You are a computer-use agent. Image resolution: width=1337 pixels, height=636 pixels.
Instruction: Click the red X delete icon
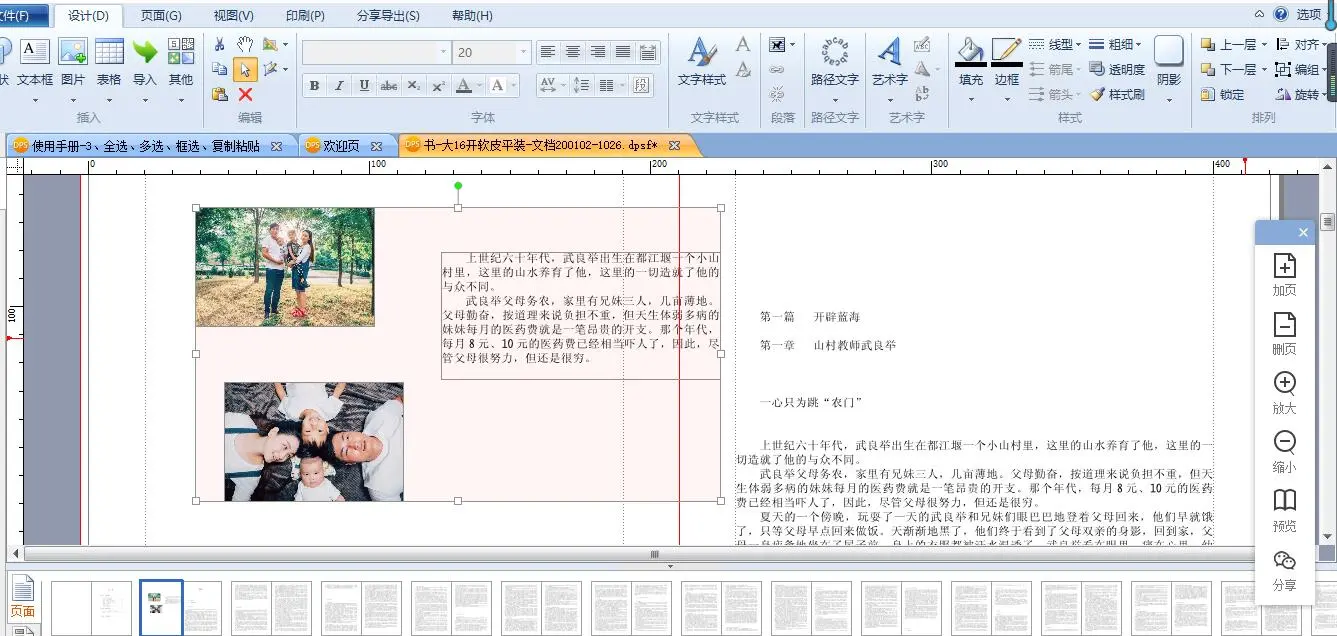[245, 94]
